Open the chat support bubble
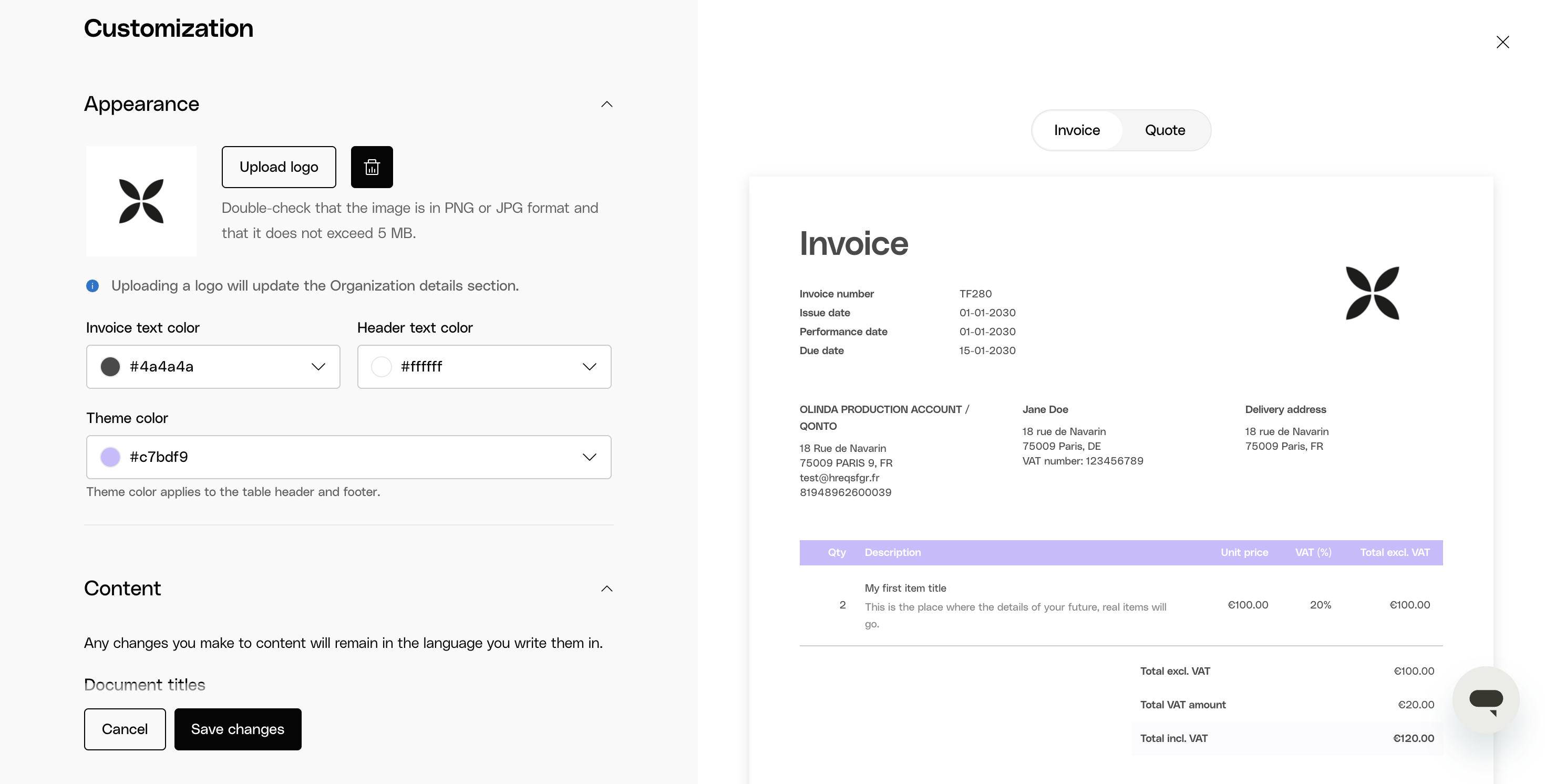Viewport: 1545px width, 784px height. tap(1486, 699)
